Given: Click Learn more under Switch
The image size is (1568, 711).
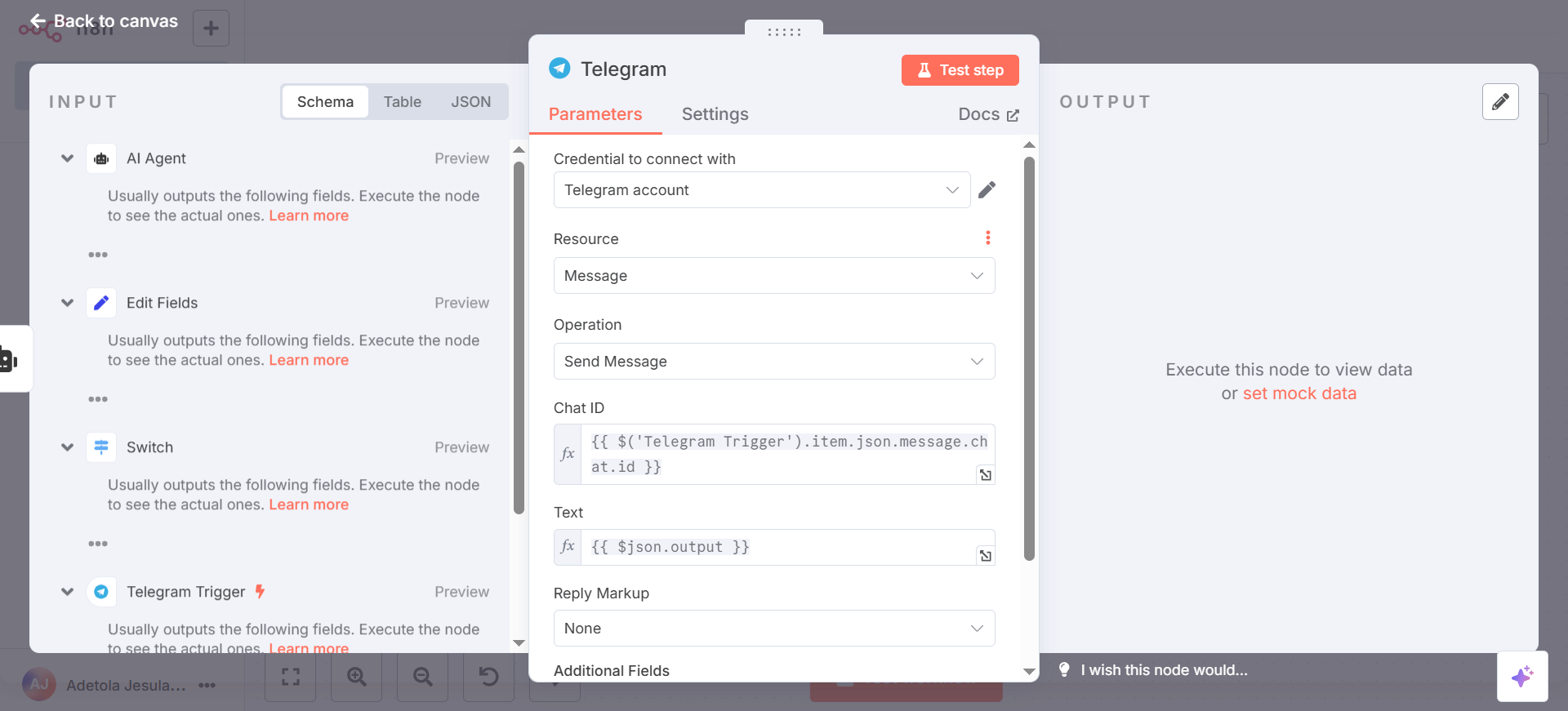Looking at the screenshot, I should [309, 504].
